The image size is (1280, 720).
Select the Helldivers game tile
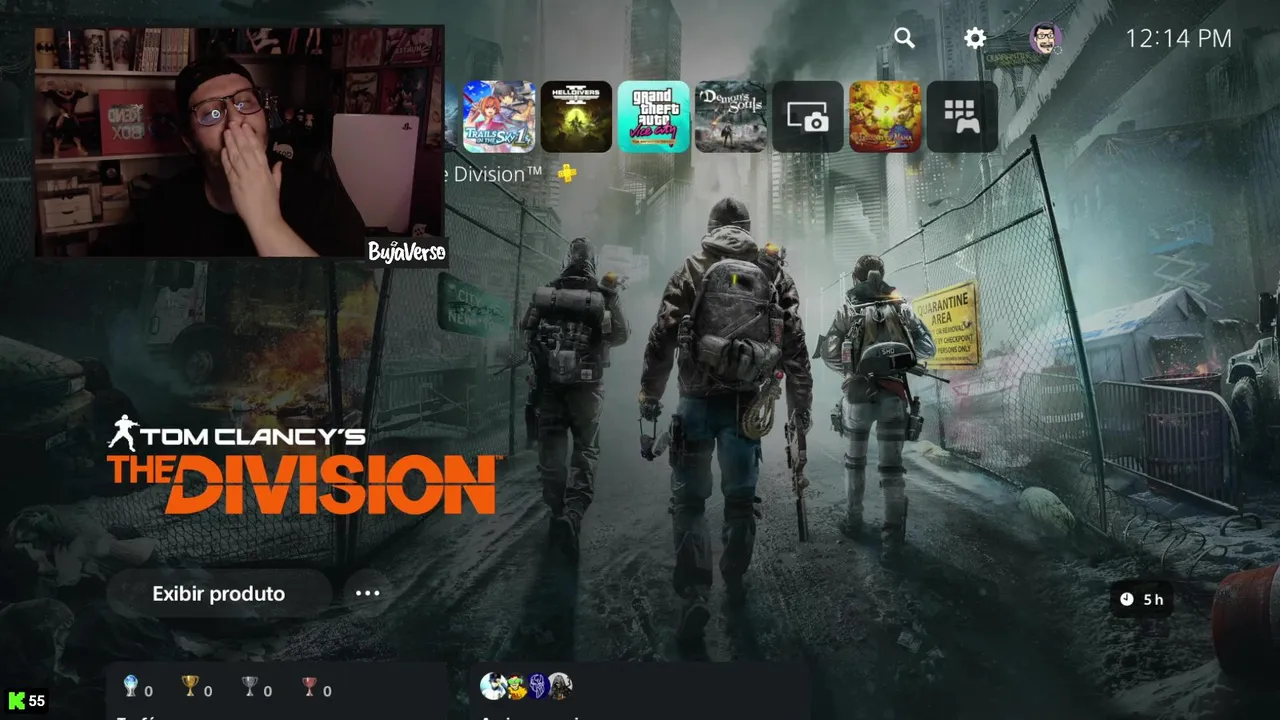pos(576,117)
